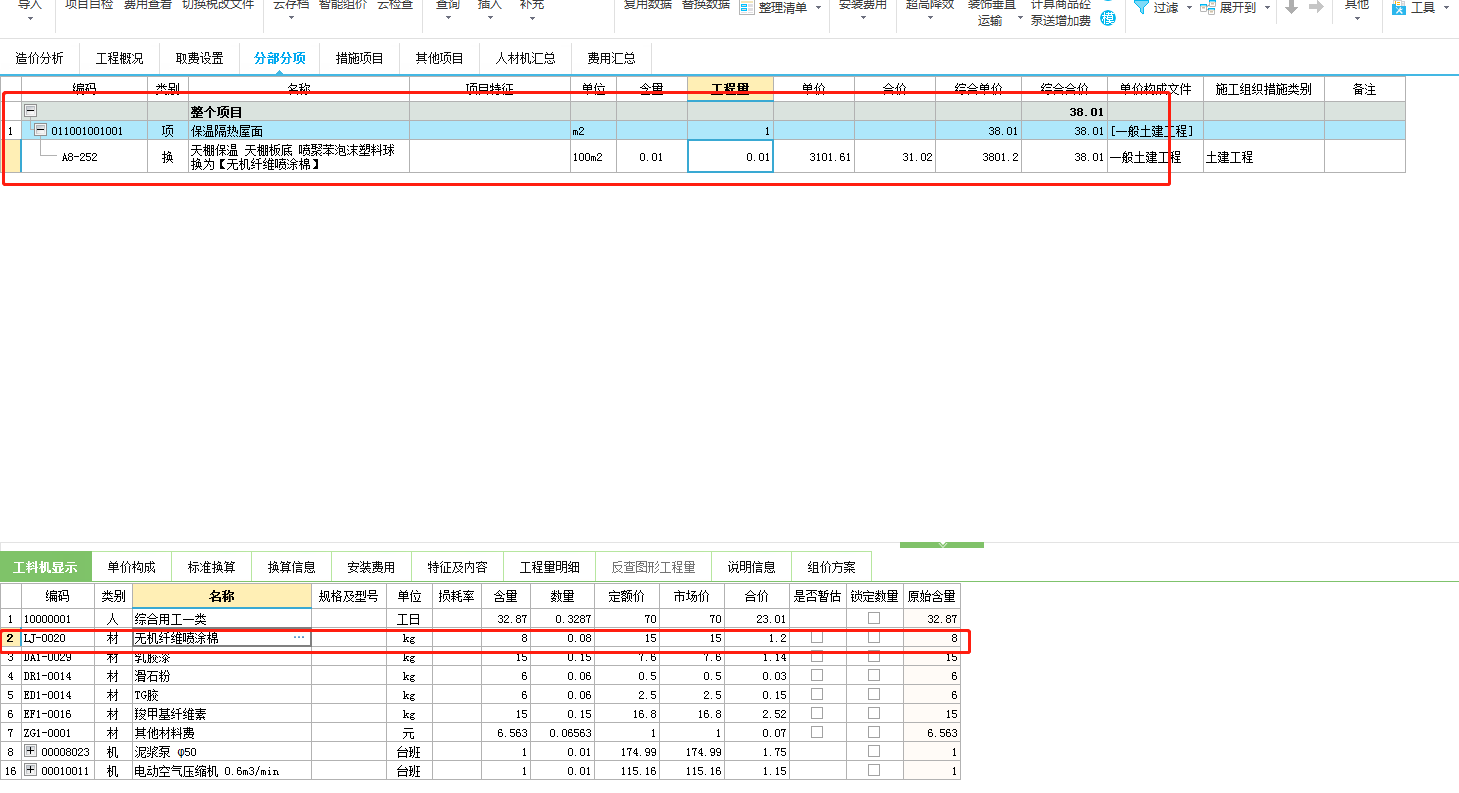Screen dimensions: 1459x793
Task: Open the 展开到 dropdown arrow
Action: (x=1267, y=8)
